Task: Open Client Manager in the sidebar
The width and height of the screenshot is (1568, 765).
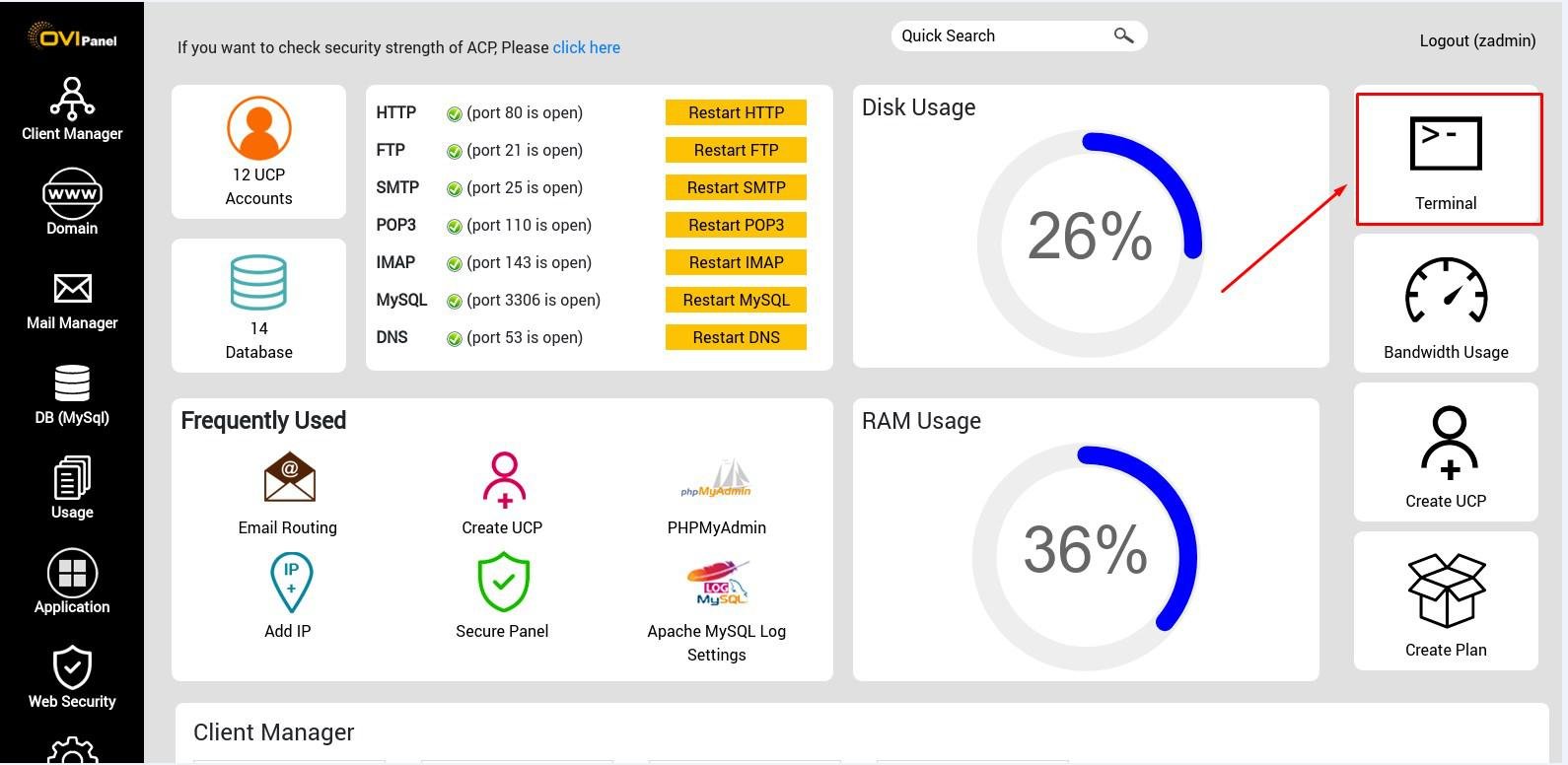Action: (x=72, y=109)
